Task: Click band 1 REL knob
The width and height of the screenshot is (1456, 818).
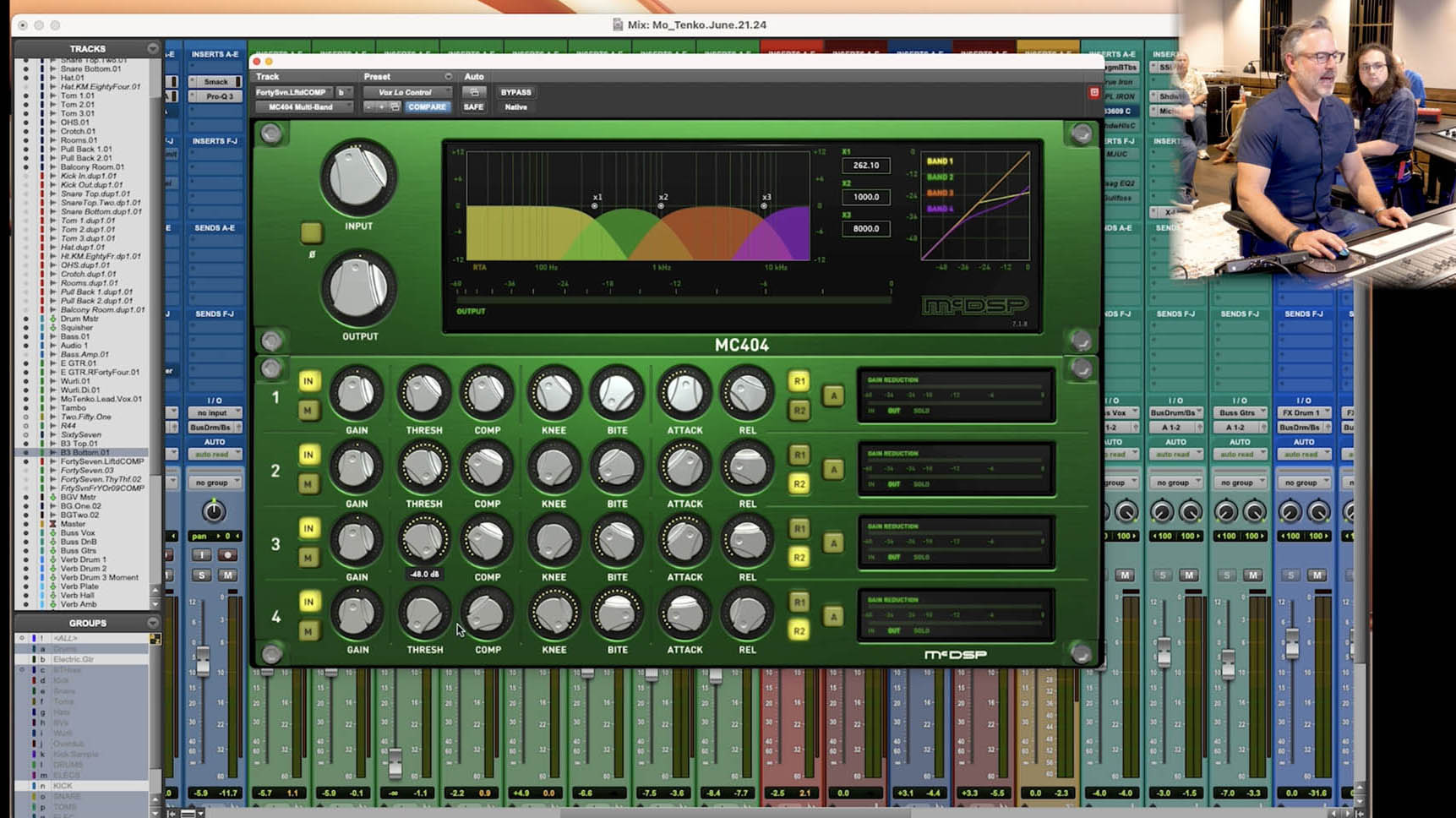Action: click(x=747, y=394)
